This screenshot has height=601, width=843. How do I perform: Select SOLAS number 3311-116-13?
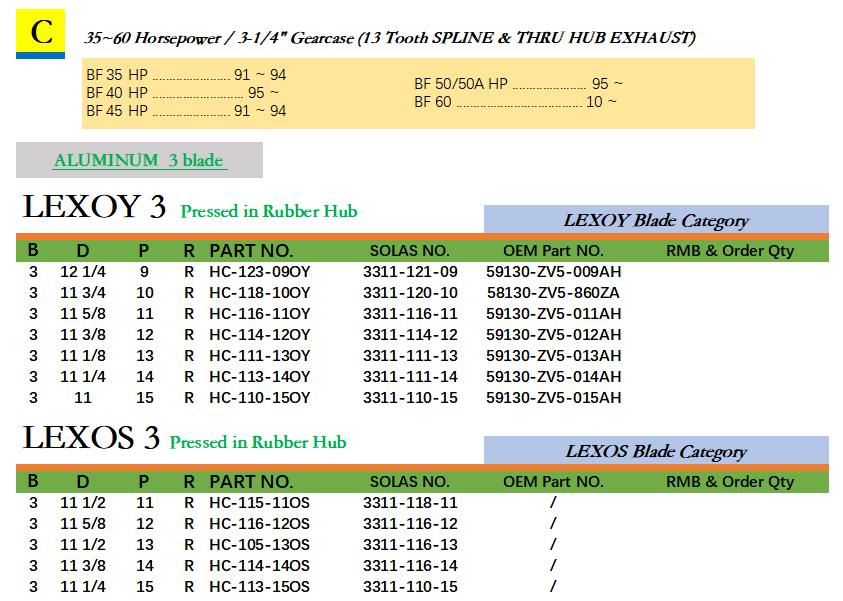(410, 545)
